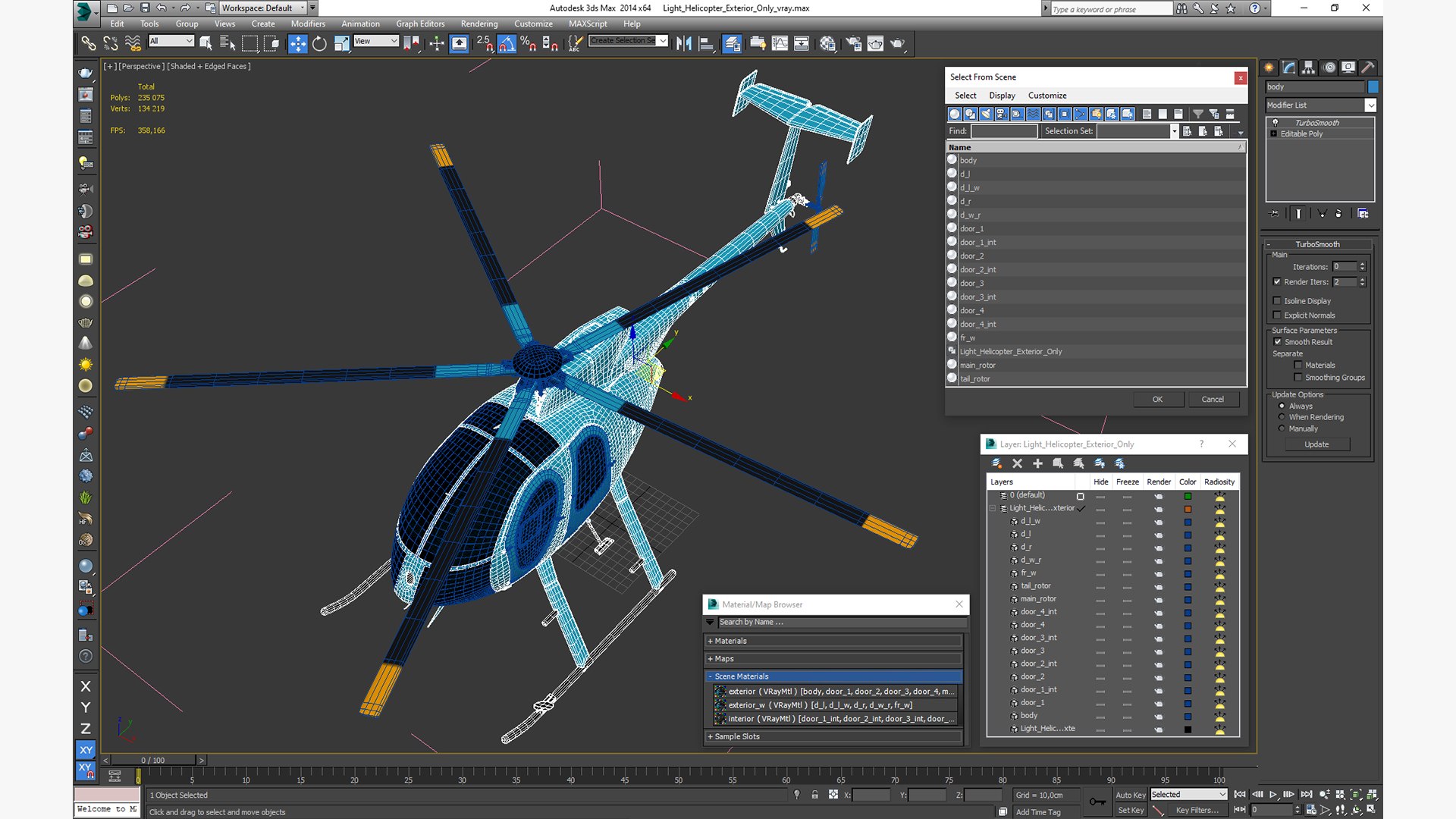Screen dimensions: 1456x819
Task: Open the Hierarchy command panel tab
Action: [x=1309, y=67]
